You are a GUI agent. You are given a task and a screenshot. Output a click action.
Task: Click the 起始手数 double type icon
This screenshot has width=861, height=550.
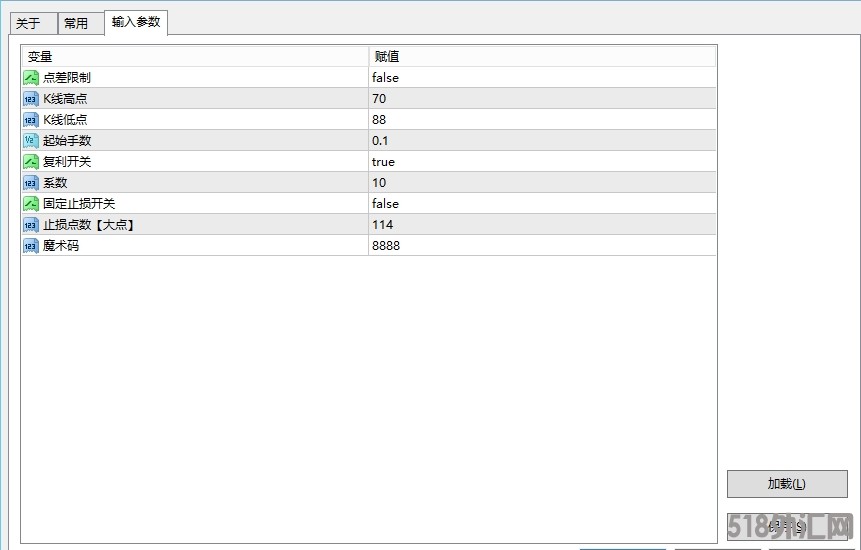(31, 141)
